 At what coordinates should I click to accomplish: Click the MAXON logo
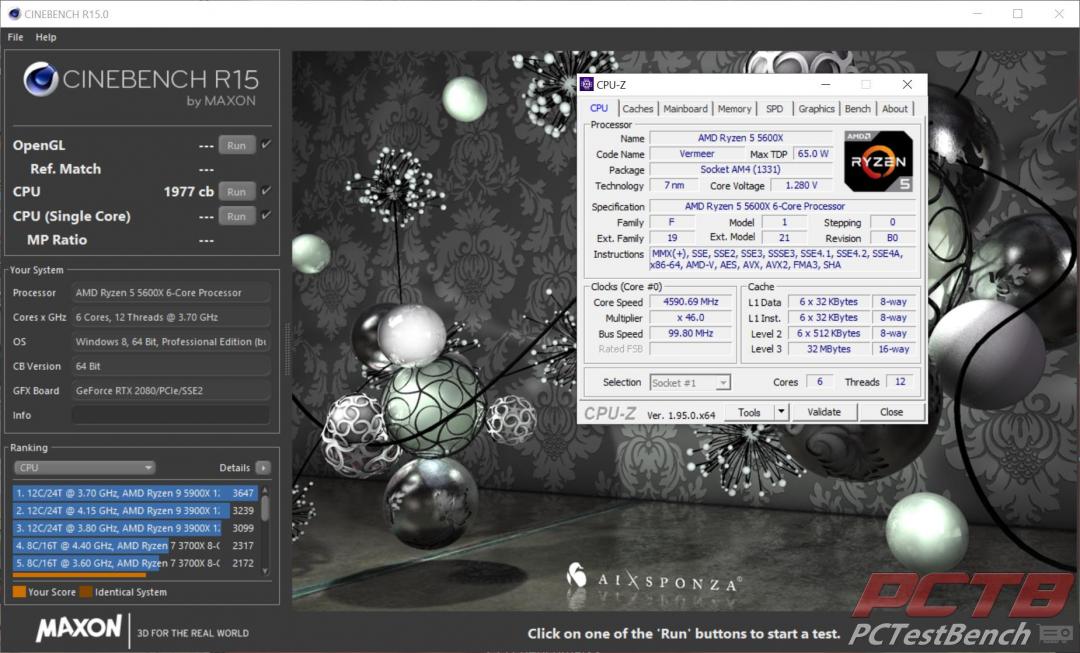tap(79, 628)
